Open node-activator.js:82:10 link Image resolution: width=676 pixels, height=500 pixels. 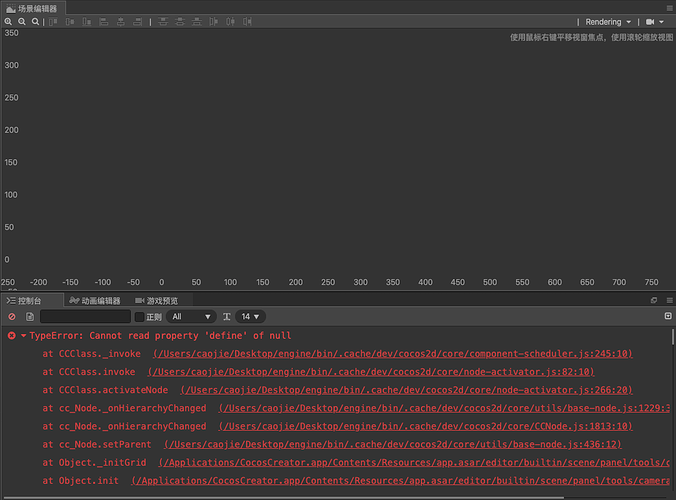tap(371, 372)
